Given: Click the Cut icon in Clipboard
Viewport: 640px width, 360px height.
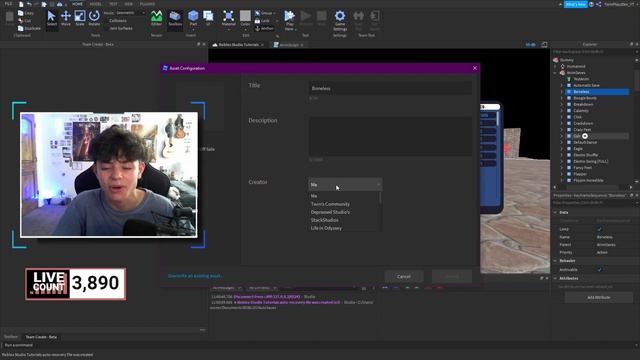Looking at the screenshot, I should [x=21, y=20].
